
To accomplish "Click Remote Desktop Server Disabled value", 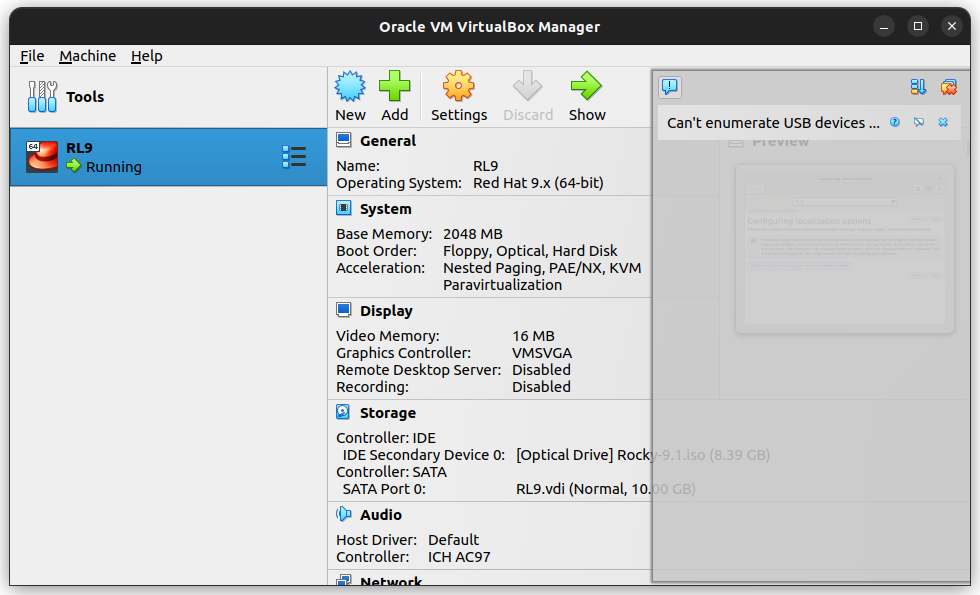I will point(541,369).
